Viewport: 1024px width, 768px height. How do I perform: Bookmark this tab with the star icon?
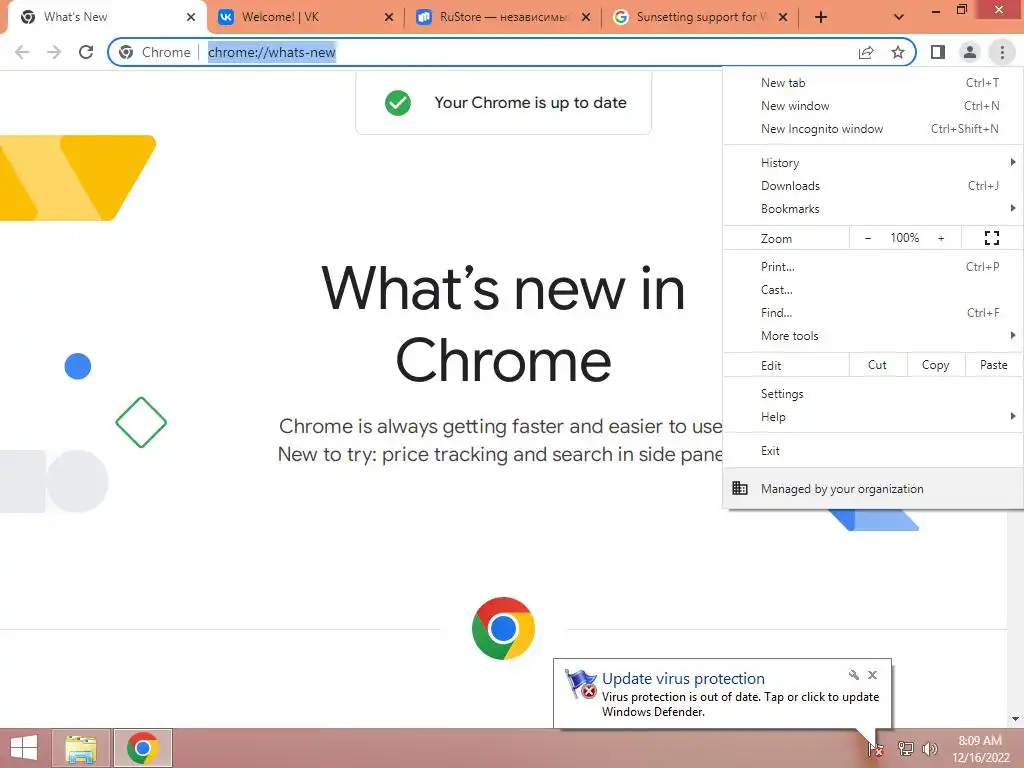pos(898,52)
